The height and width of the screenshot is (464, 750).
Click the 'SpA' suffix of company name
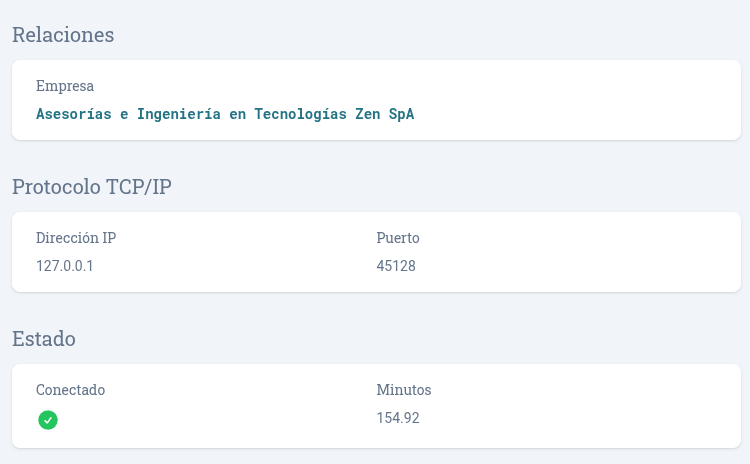(x=401, y=114)
